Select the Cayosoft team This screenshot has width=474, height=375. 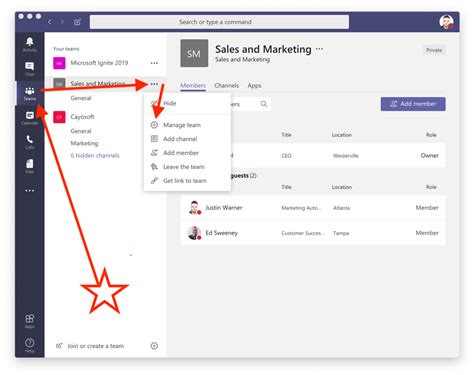coord(82,117)
